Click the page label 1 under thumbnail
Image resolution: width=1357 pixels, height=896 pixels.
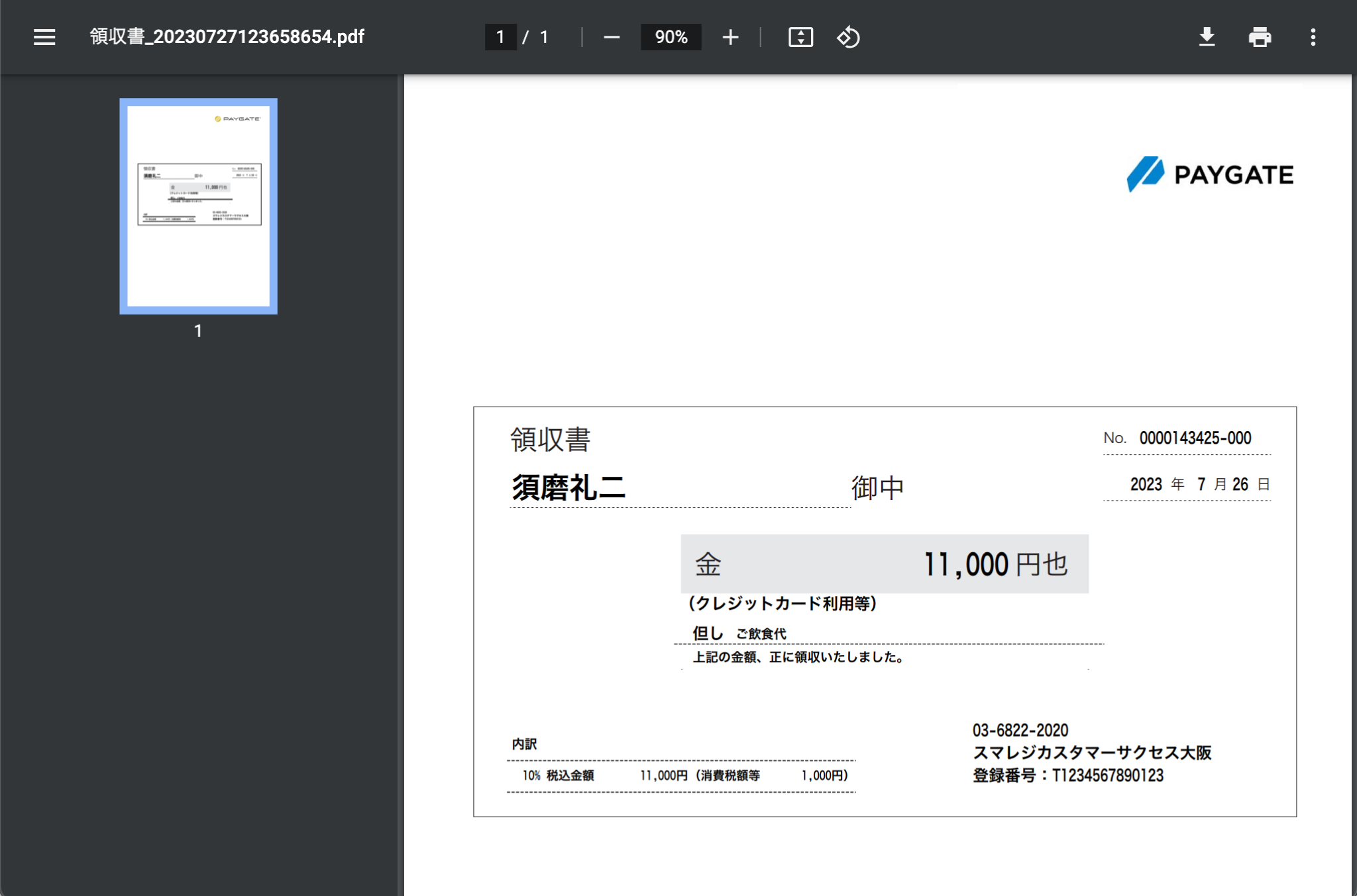(x=198, y=330)
